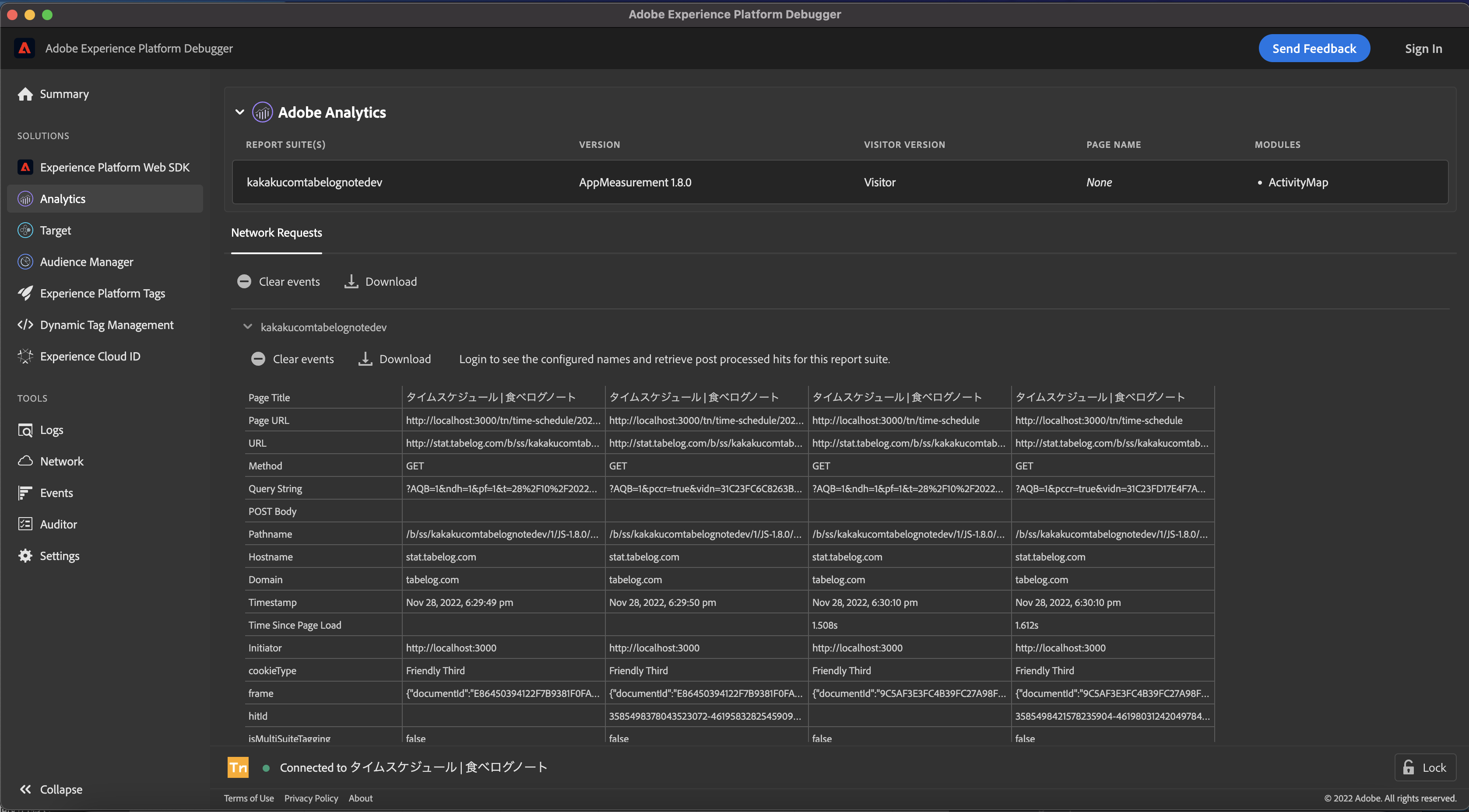Select the Auditor tool
Viewport: 1469px width, 812px height.
click(x=58, y=524)
